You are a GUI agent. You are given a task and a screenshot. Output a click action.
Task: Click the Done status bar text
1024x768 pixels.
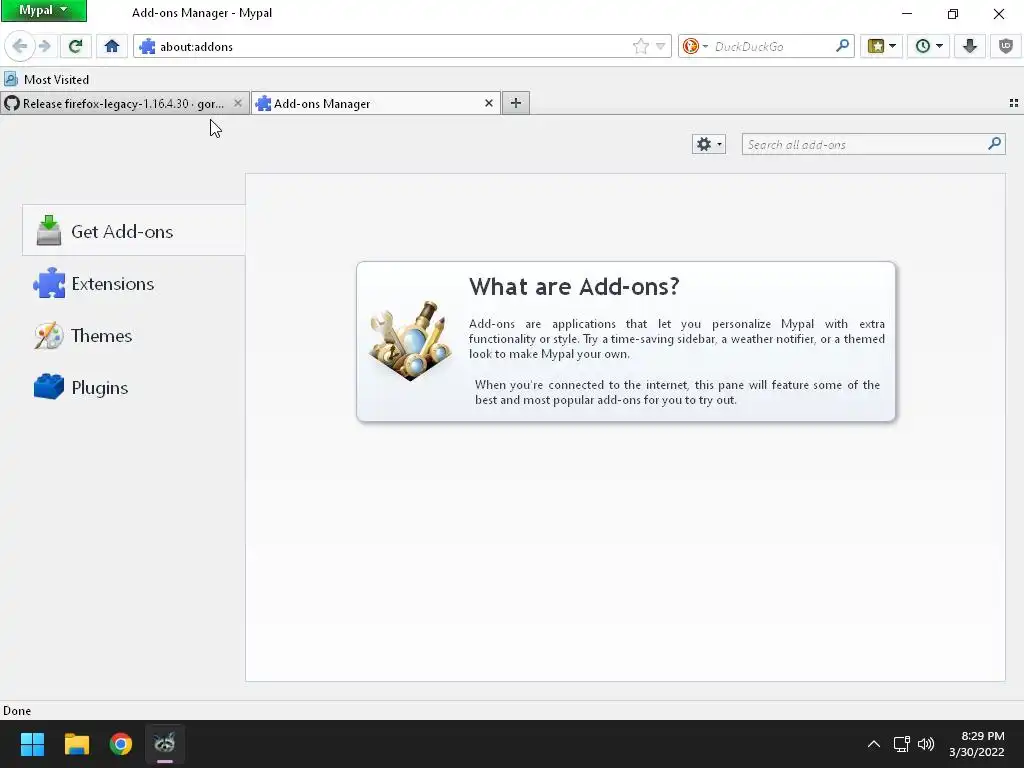17,711
